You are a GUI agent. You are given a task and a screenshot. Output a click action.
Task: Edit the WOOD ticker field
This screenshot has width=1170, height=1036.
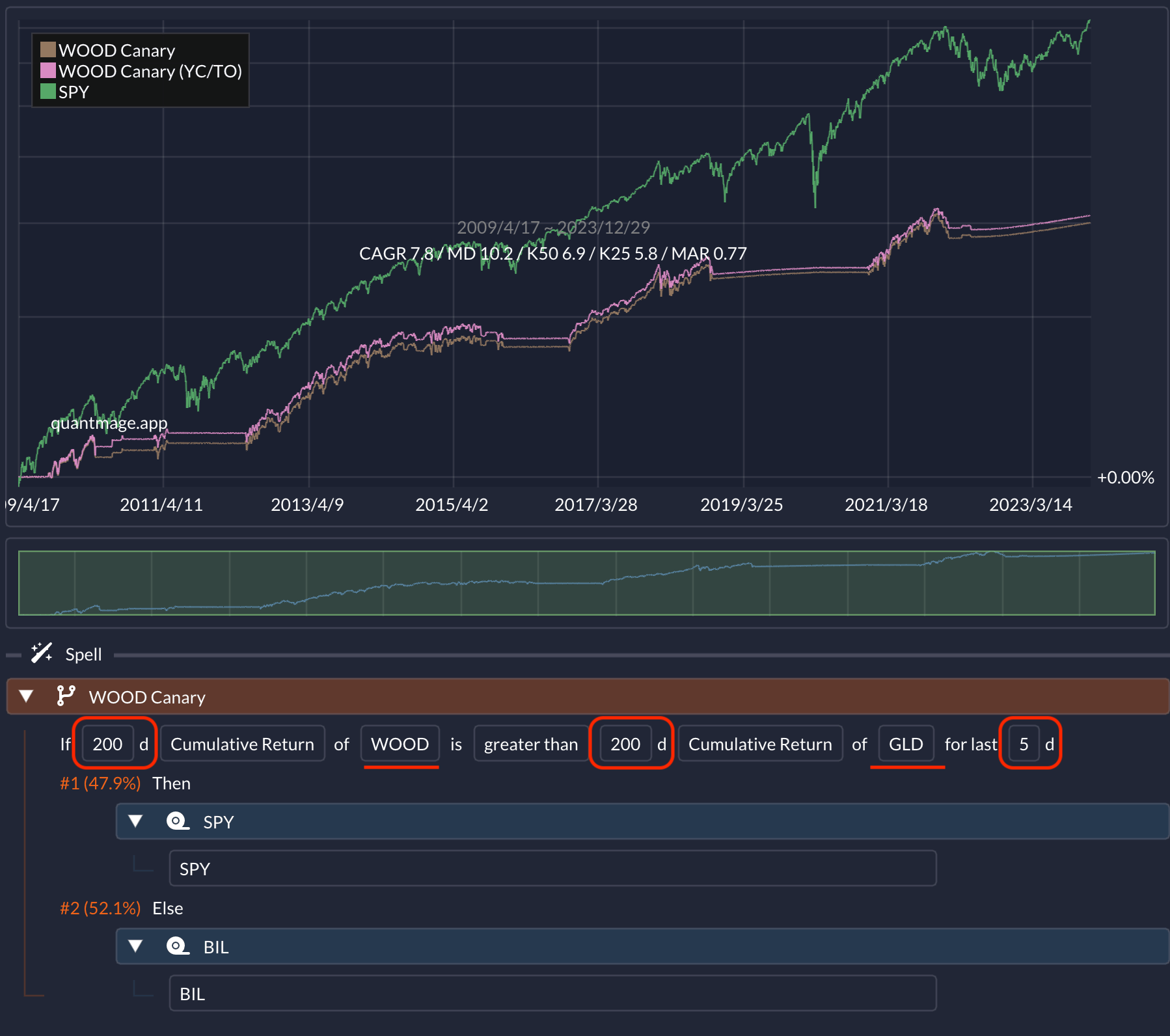400,743
